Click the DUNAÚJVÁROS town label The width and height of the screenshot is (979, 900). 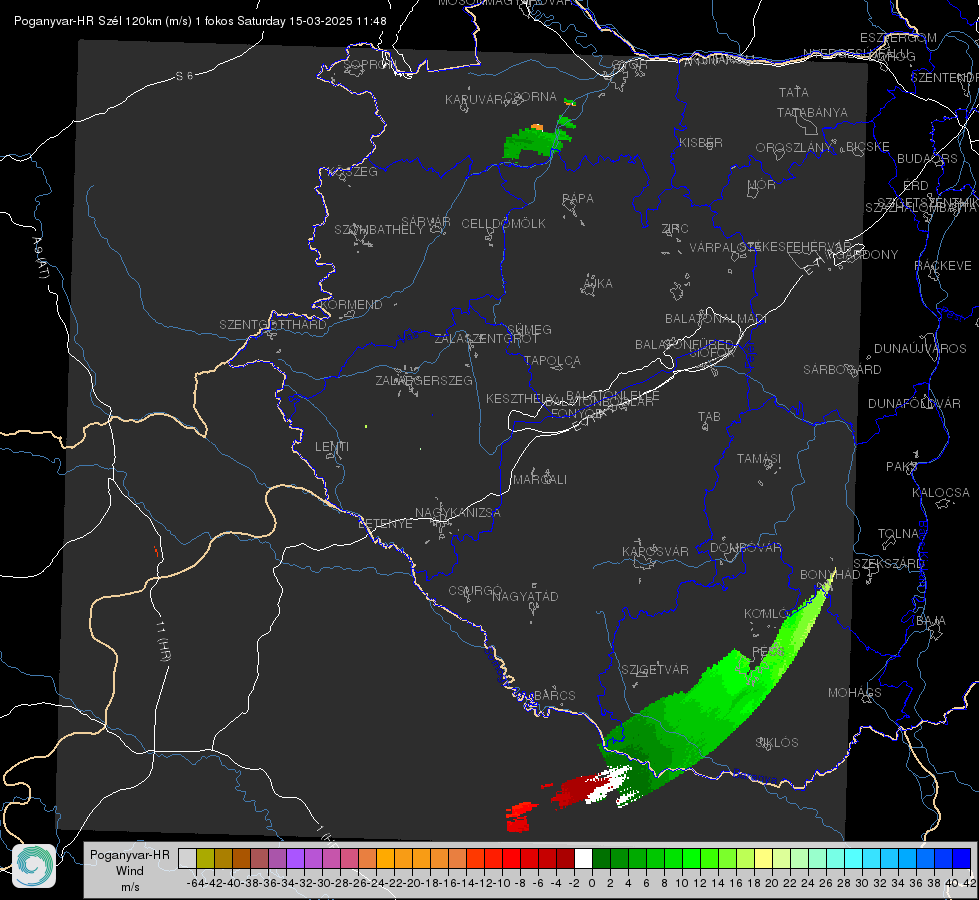pyautogui.click(x=920, y=349)
